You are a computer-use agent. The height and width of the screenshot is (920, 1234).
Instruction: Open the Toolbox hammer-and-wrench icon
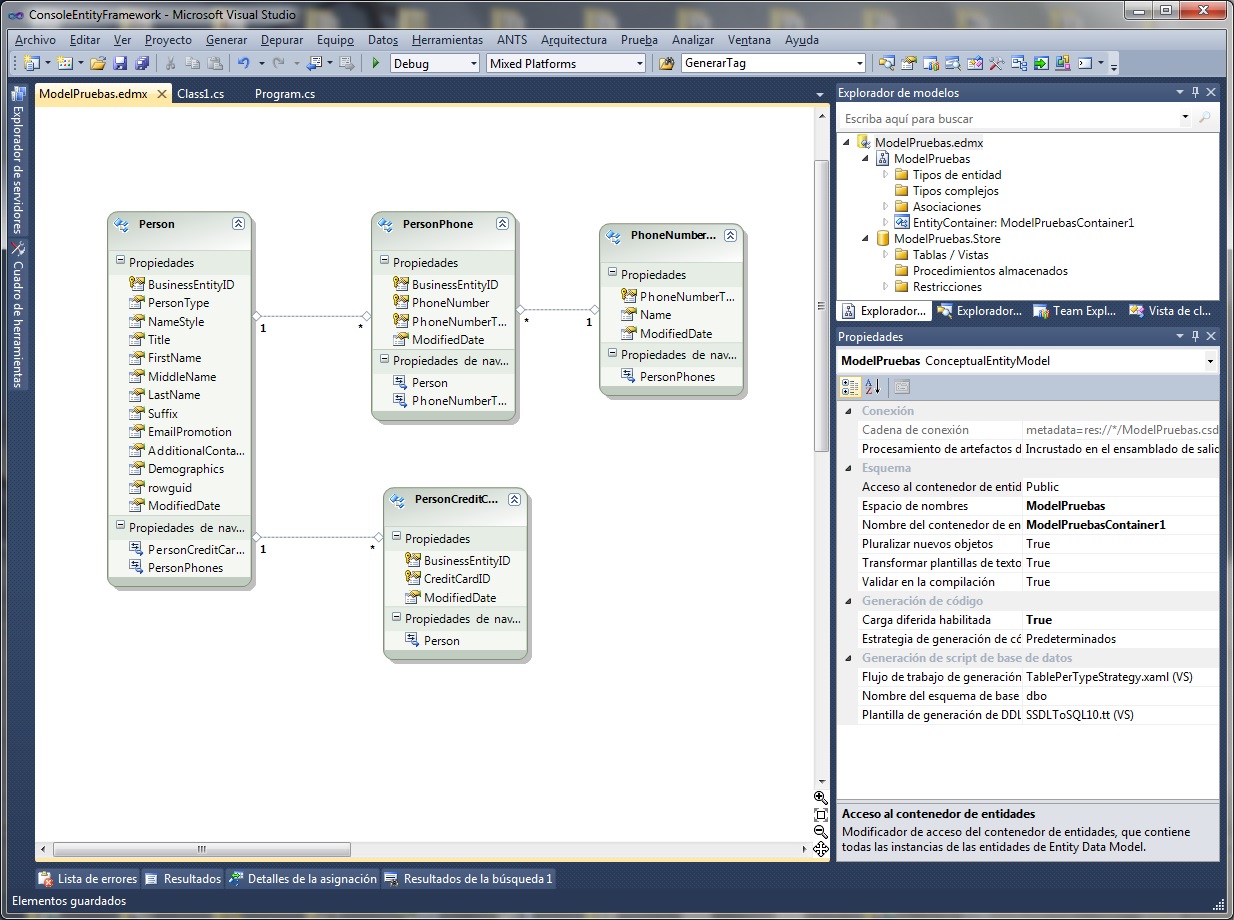(996, 63)
